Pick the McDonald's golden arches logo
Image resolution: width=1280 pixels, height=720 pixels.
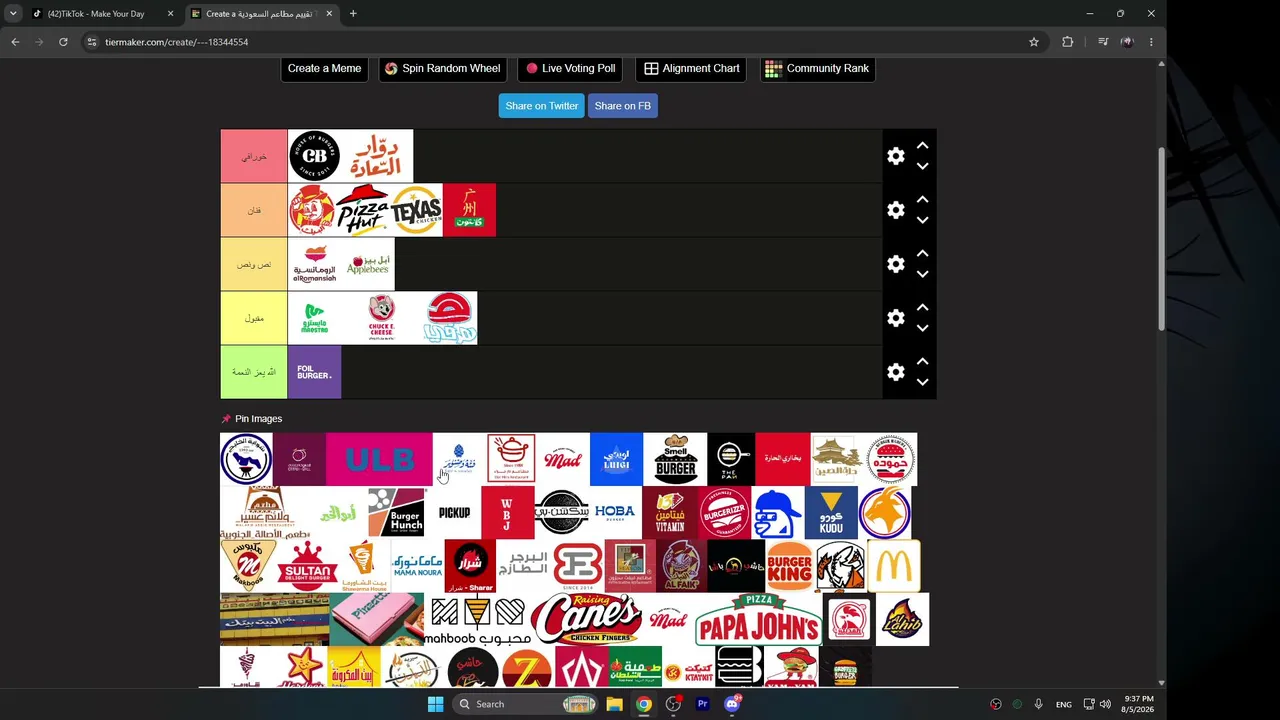[x=893, y=566]
